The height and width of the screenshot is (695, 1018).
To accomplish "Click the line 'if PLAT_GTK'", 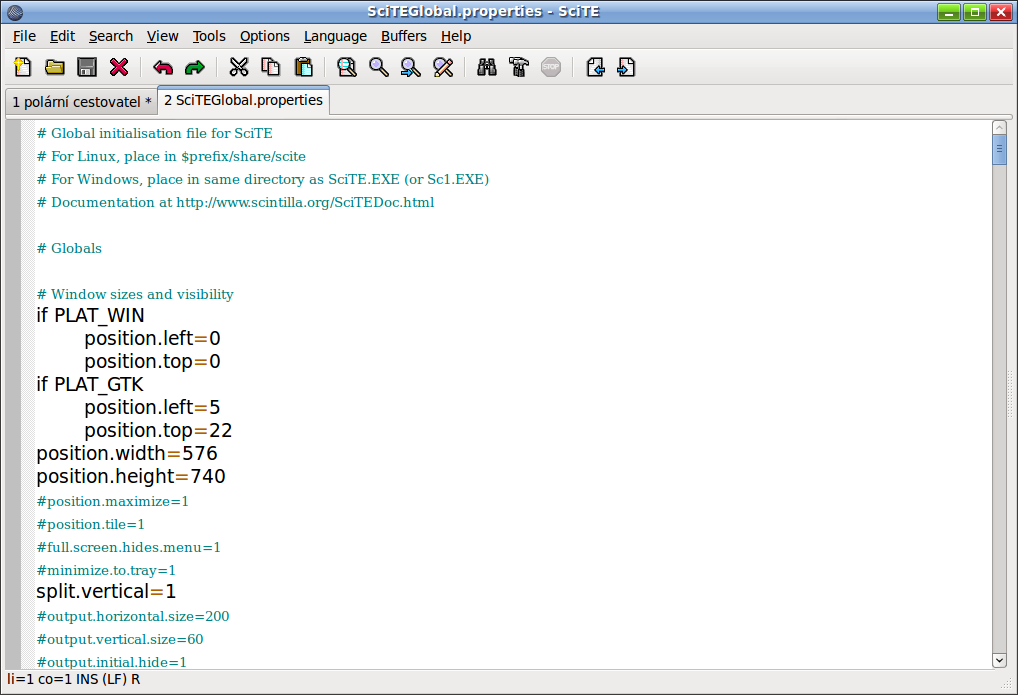I will pos(90,385).
